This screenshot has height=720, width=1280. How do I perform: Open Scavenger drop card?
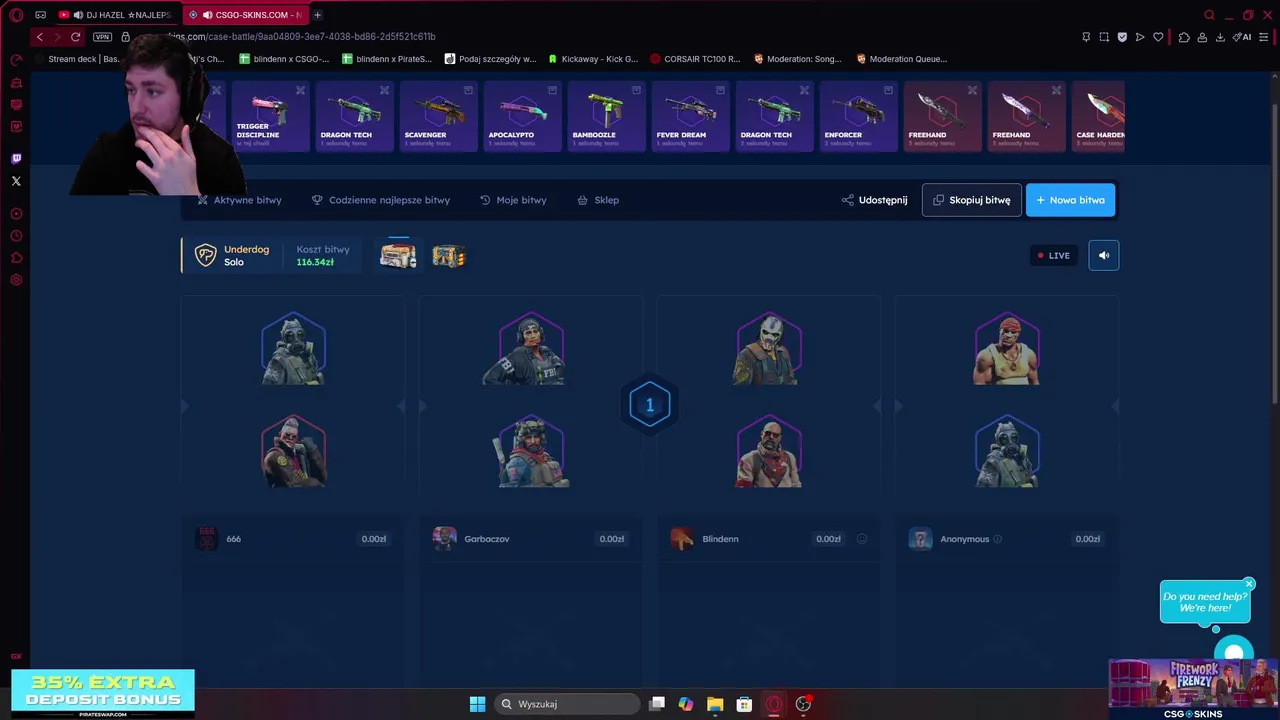438,116
